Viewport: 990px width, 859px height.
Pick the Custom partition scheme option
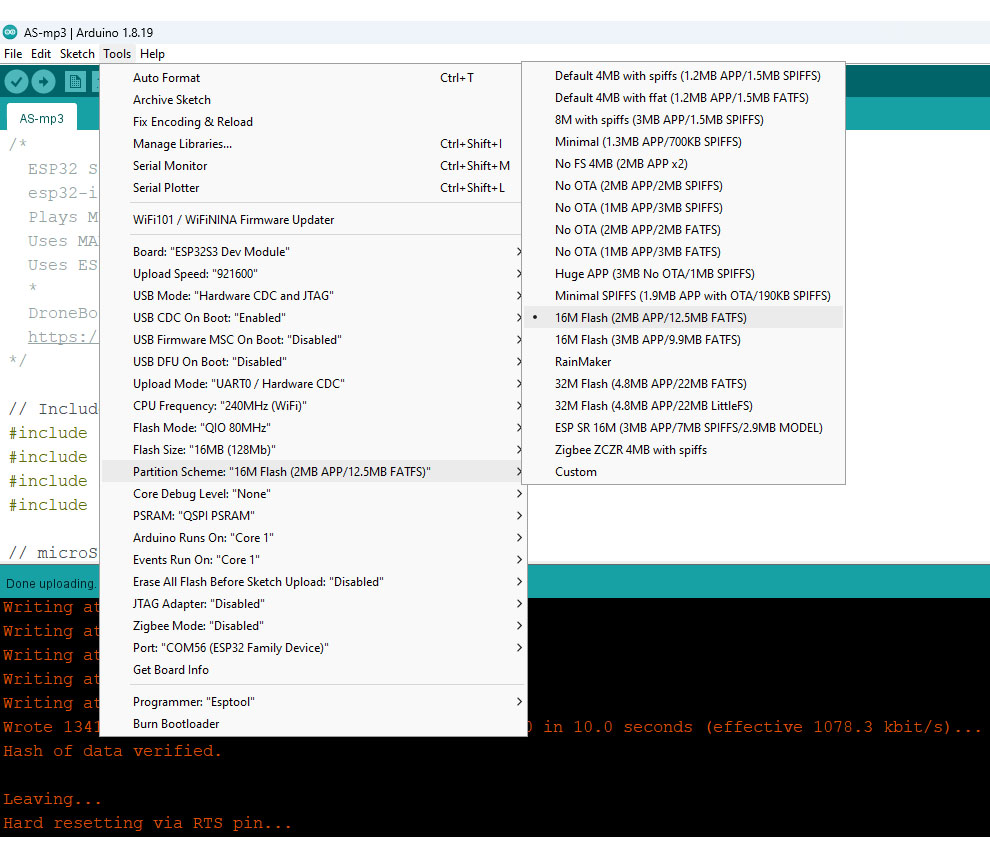click(x=576, y=472)
